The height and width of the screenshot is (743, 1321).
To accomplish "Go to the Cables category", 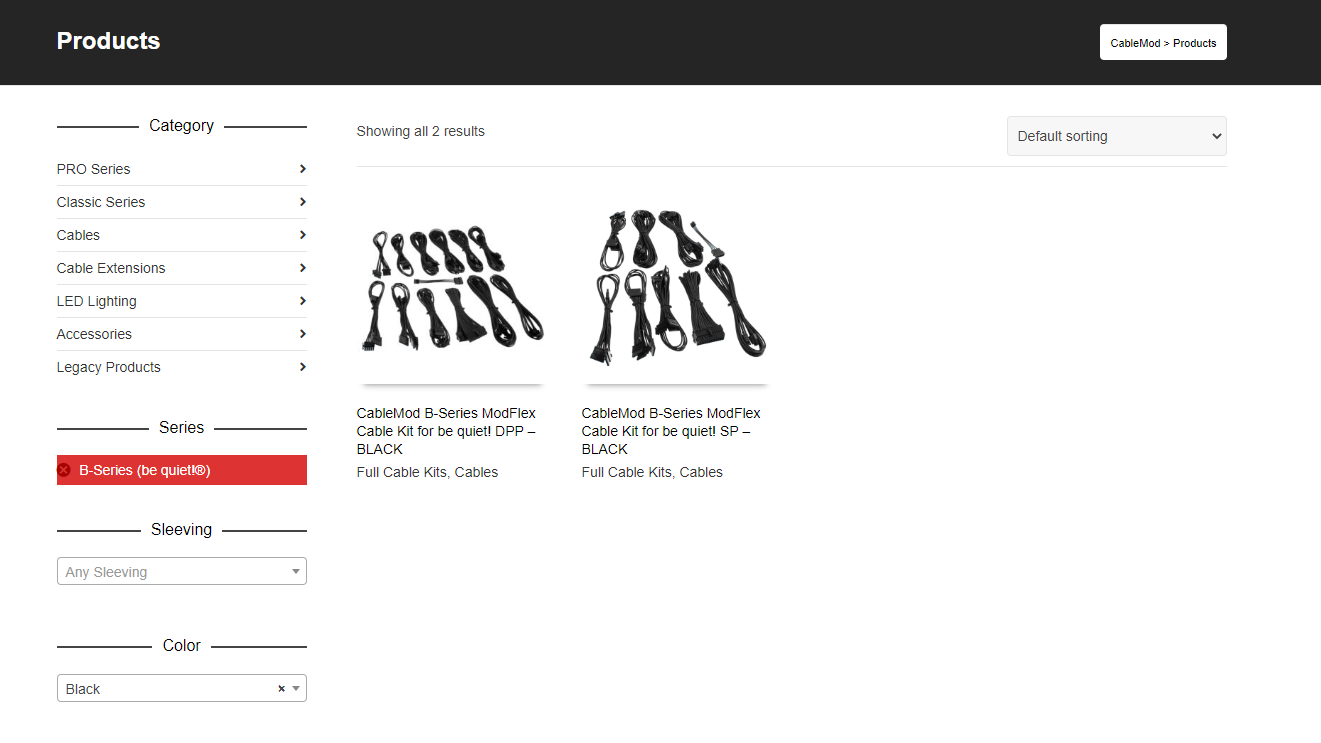I will coord(78,235).
